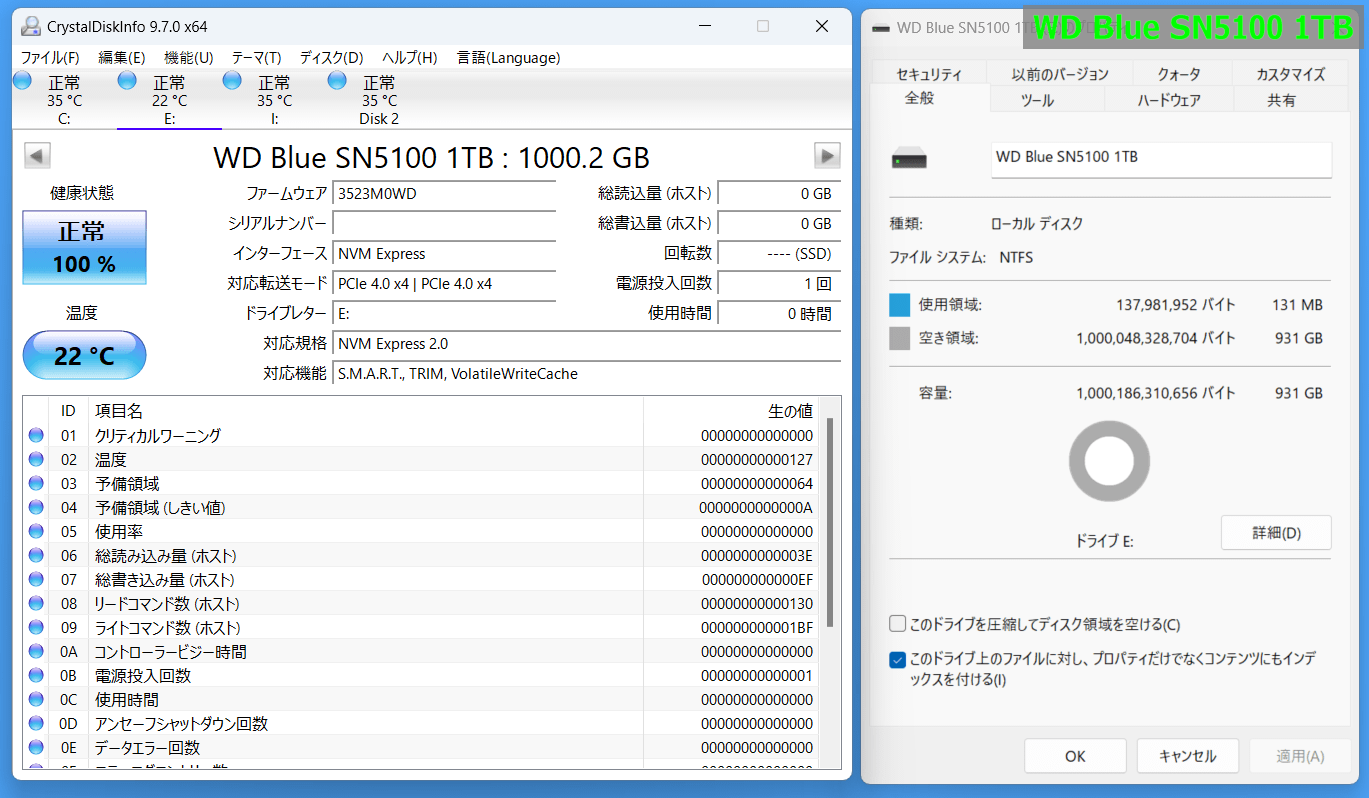
Task: Click status orb for ID 03 予備領域 row
Action: coord(37,484)
